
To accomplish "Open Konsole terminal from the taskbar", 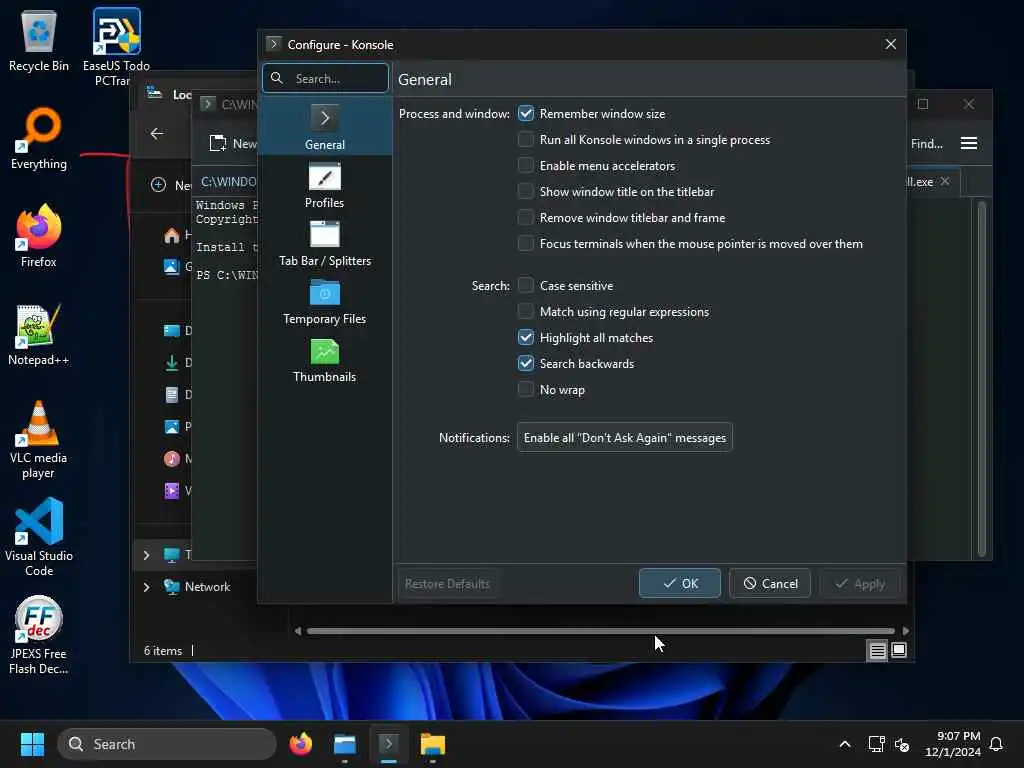I will tap(389, 744).
